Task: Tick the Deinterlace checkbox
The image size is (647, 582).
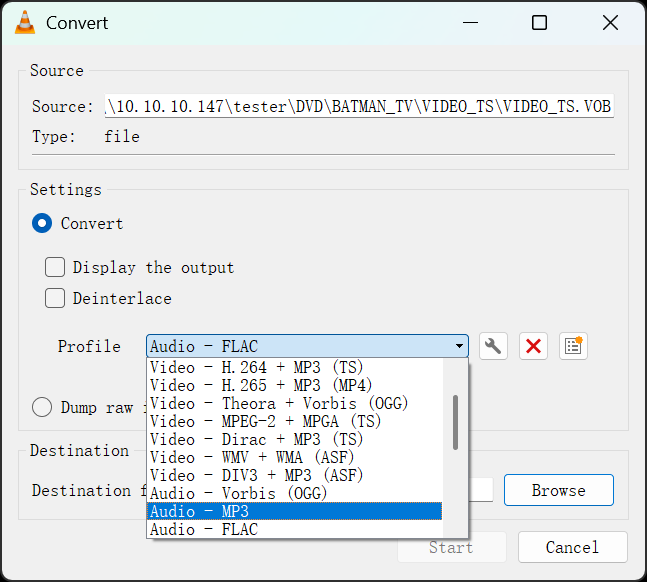Action: (x=55, y=298)
